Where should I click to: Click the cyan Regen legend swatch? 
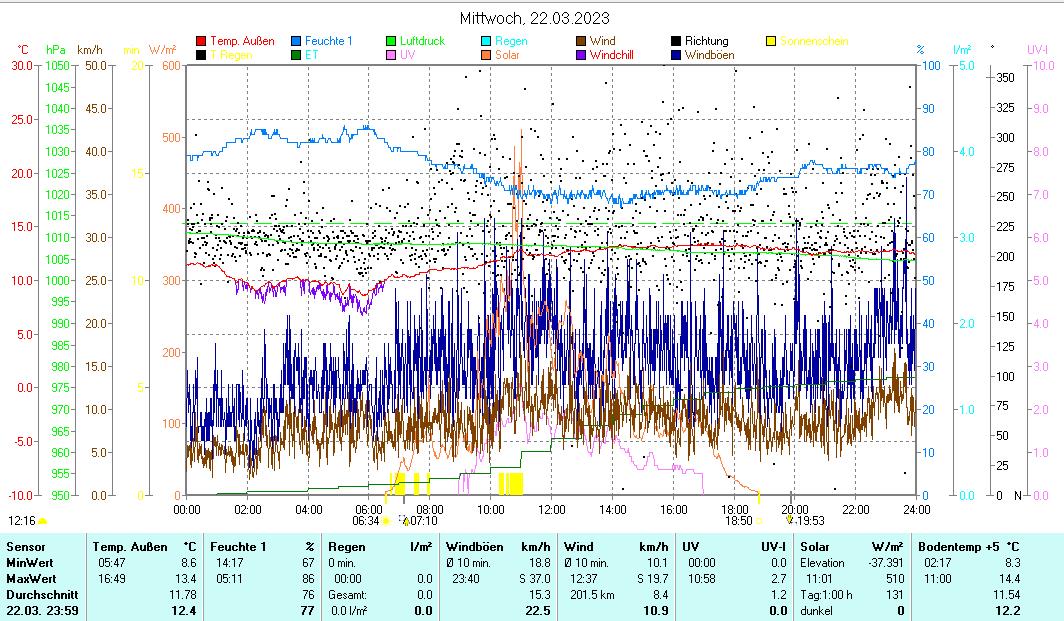486,41
